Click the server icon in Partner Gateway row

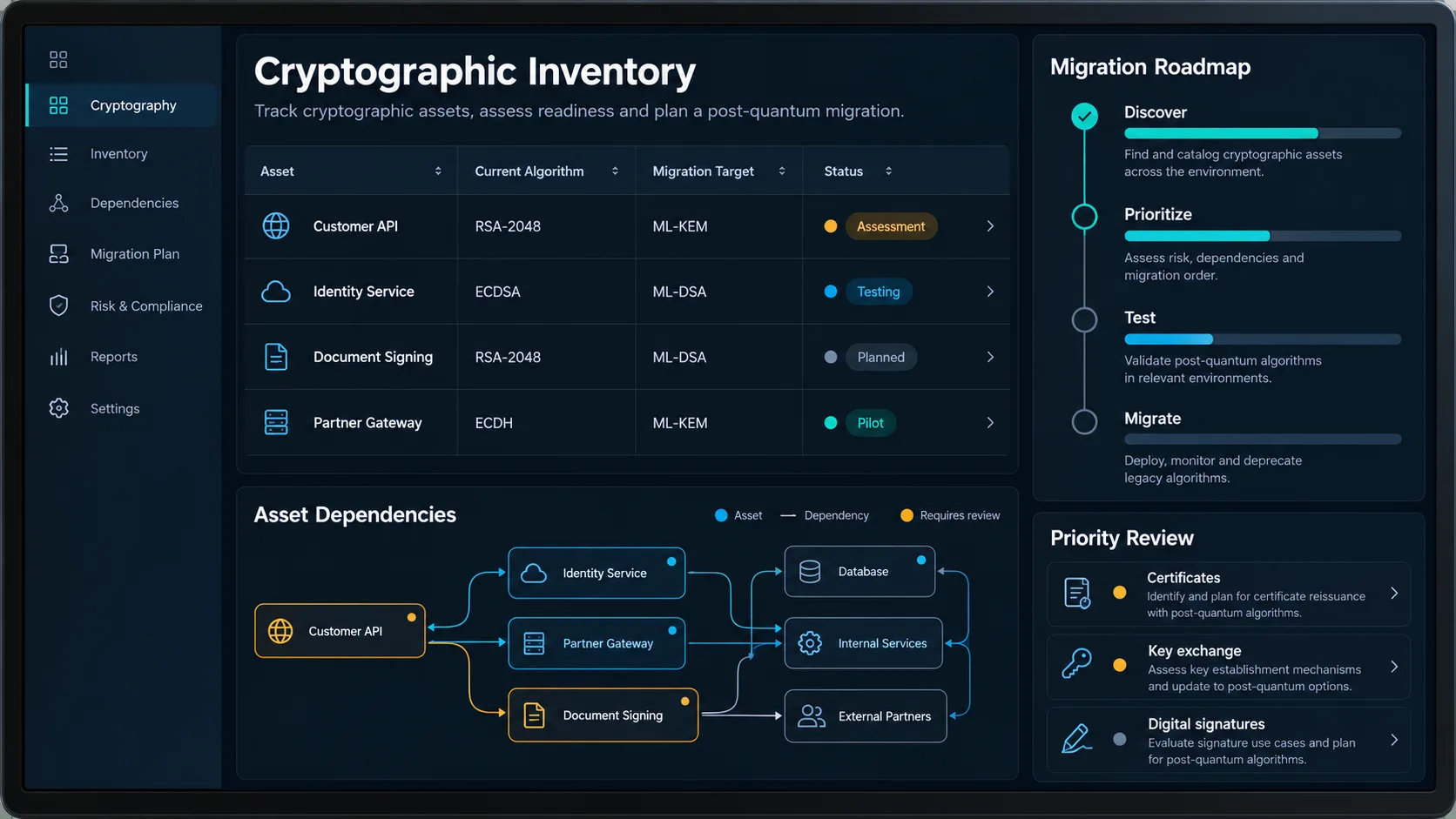(x=276, y=422)
